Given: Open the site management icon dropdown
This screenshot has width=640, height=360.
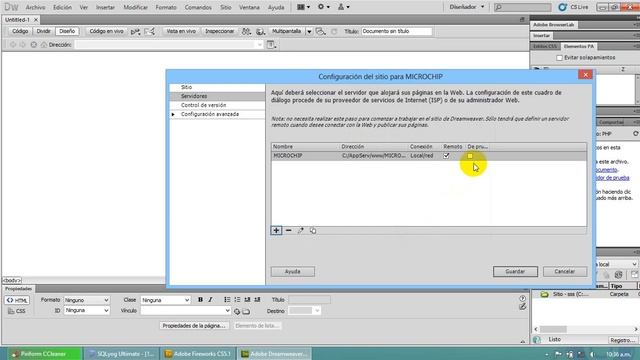Looking at the screenshot, I should click(x=343, y=7).
